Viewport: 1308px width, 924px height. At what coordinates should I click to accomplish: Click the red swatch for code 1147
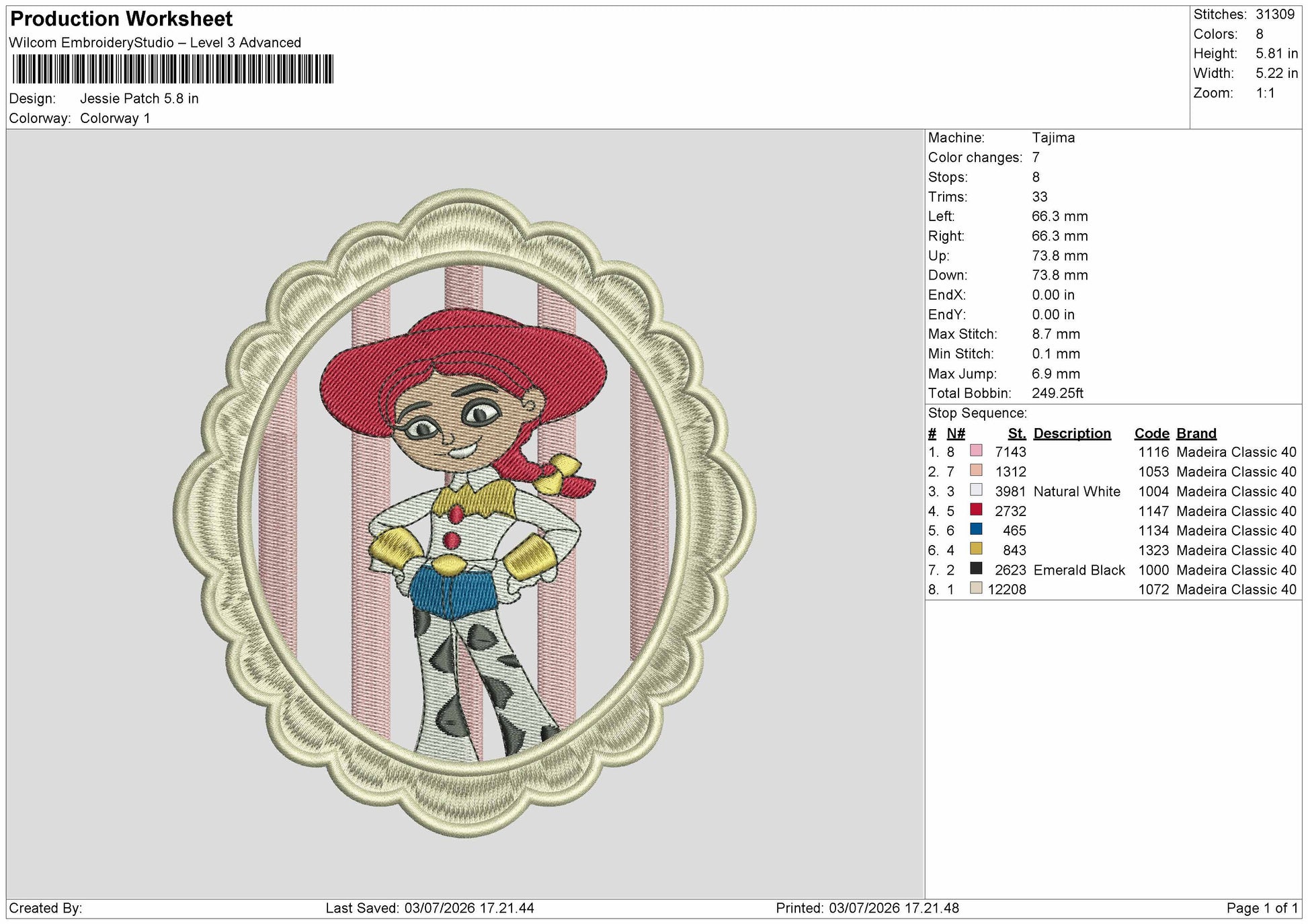click(976, 509)
